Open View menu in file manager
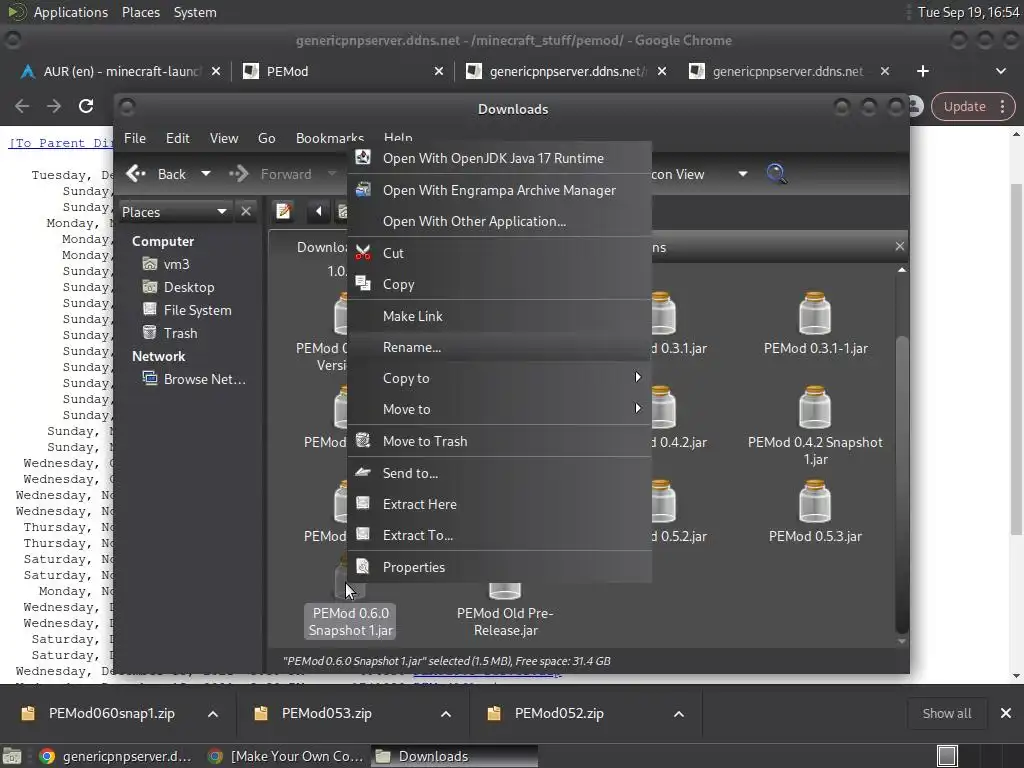Screen dimensions: 1024x768 click(x=224, y=138)
